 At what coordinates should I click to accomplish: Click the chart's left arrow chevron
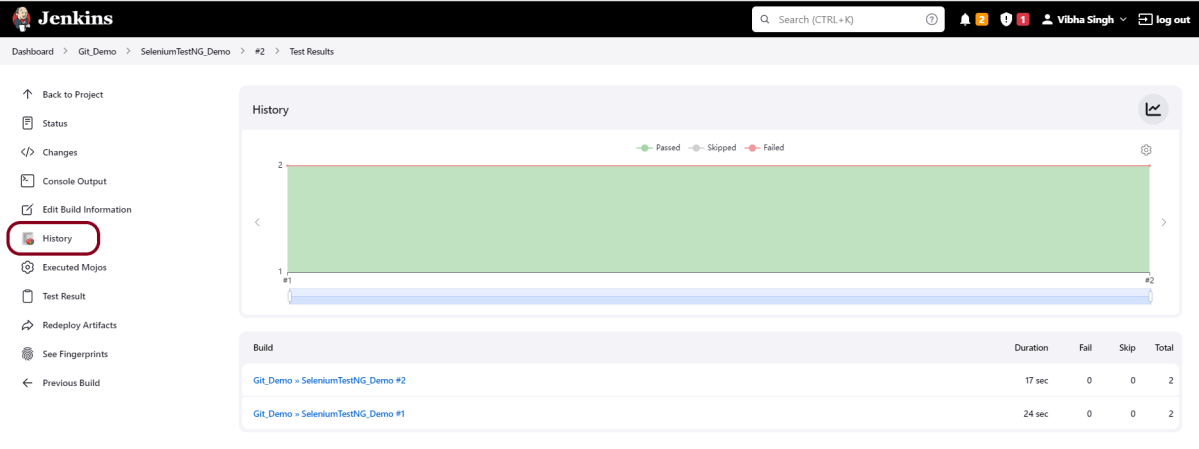257,222
